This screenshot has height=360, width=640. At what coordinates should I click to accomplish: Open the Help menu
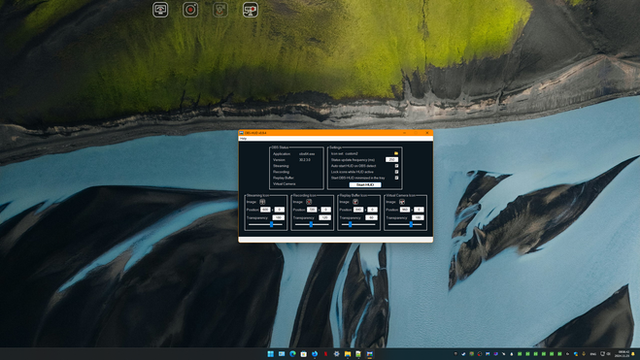(x=243, y=139)
